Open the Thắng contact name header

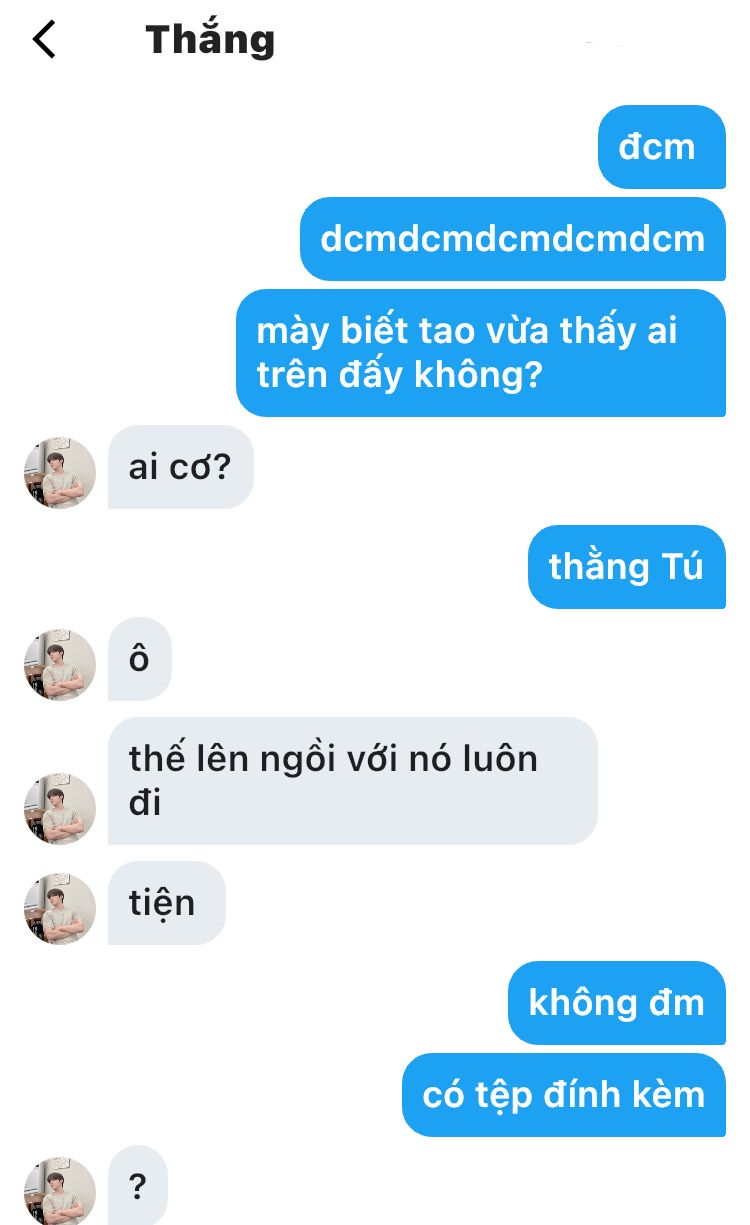click(210, 40)
